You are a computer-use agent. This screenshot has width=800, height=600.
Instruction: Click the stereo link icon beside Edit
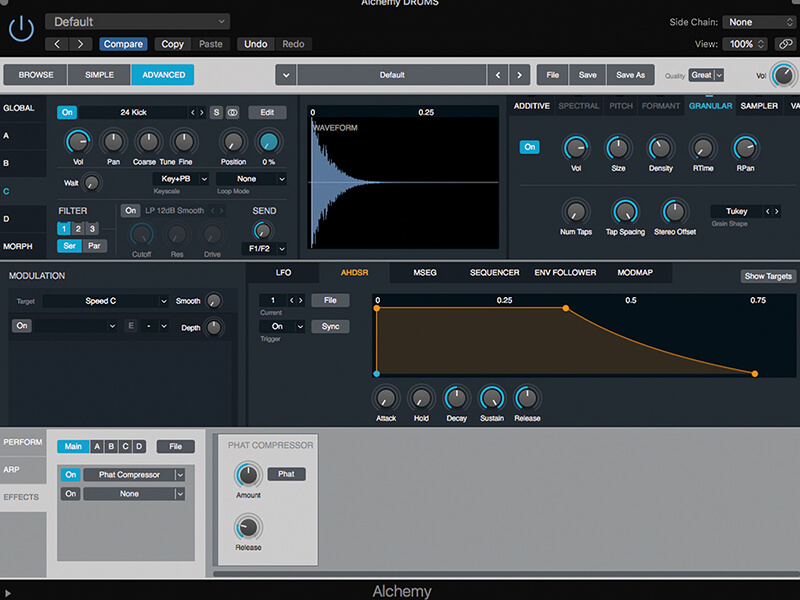[x=233, y=112]
